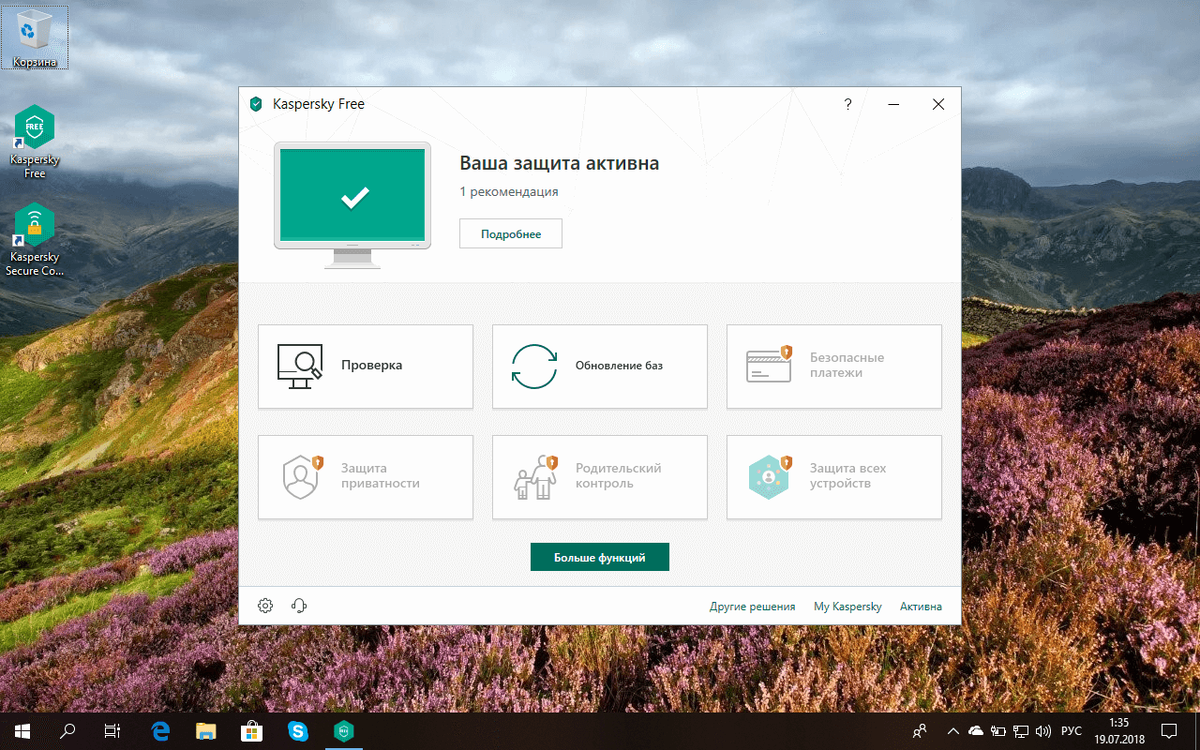Click the network tray icon
This screenshot has height=750, width=1200.
coord(1021,731)
